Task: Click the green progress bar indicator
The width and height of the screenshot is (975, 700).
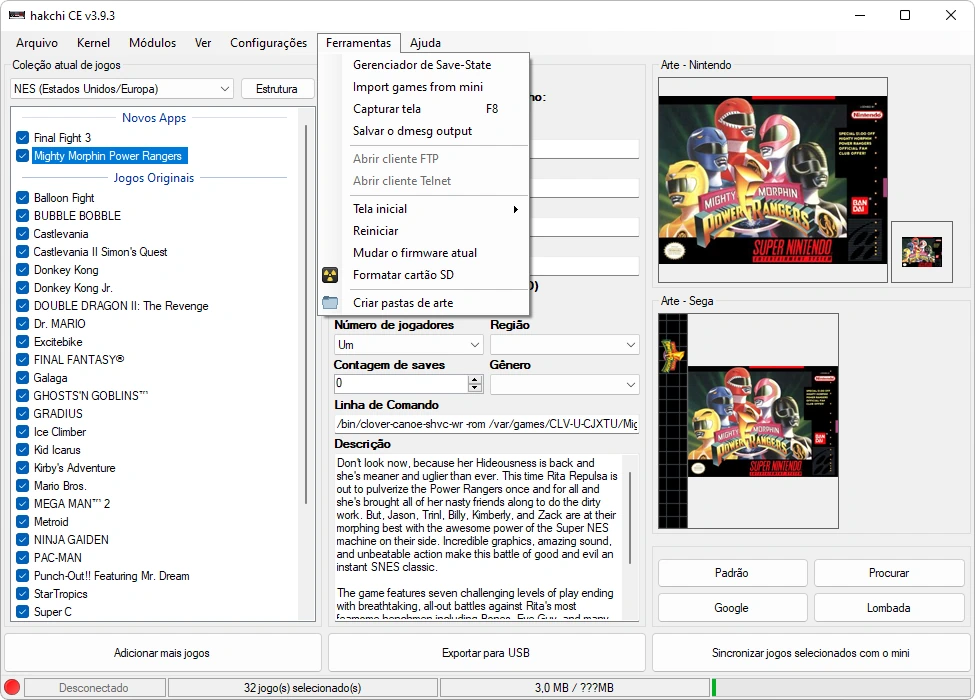Action: (714, 688)
